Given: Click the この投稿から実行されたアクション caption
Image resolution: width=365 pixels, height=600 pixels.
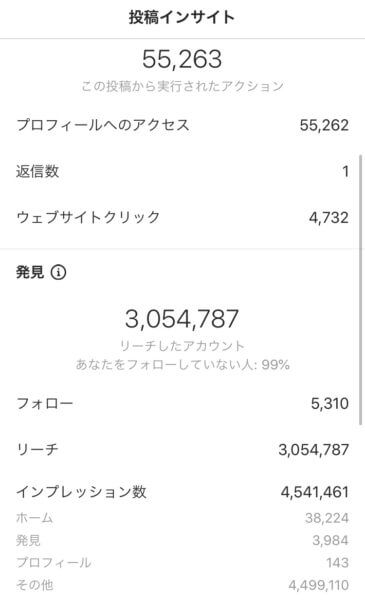Looking at the screenshot, I should 182,86.
